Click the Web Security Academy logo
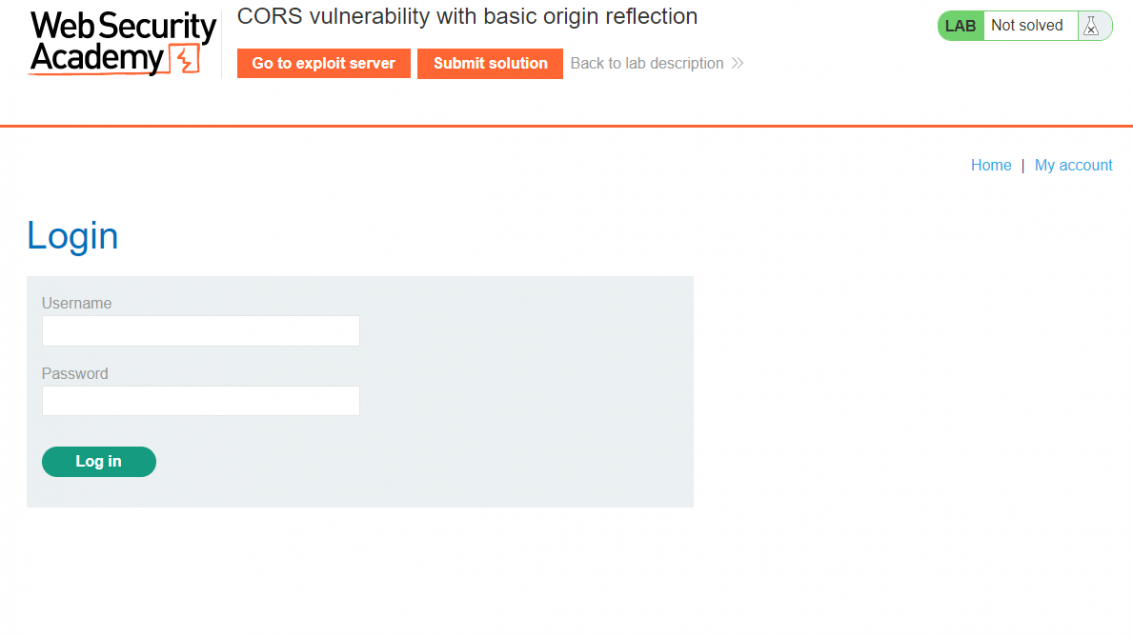 122,43
